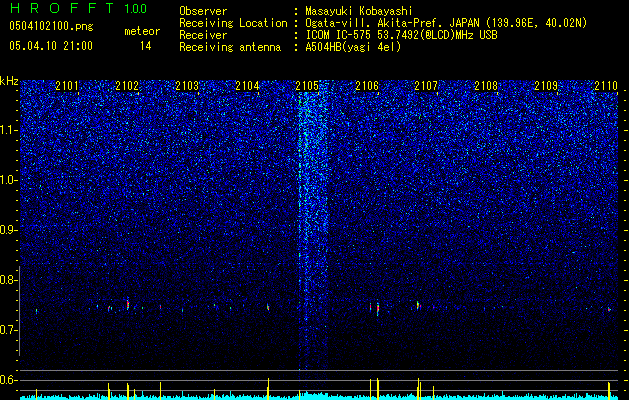Click the 2102 time marker

[127, 85]
